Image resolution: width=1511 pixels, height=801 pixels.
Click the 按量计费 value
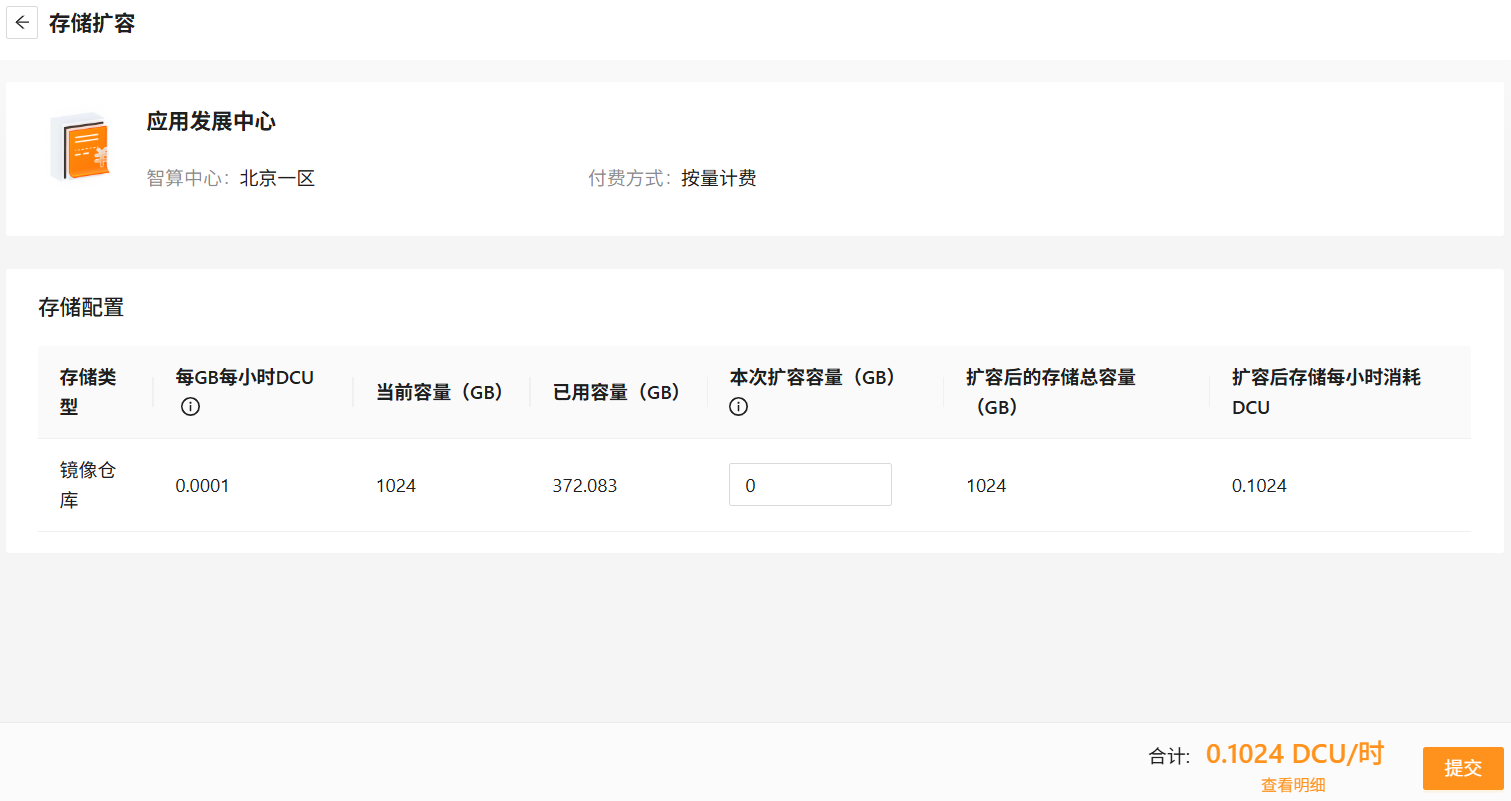pos(719,179)
